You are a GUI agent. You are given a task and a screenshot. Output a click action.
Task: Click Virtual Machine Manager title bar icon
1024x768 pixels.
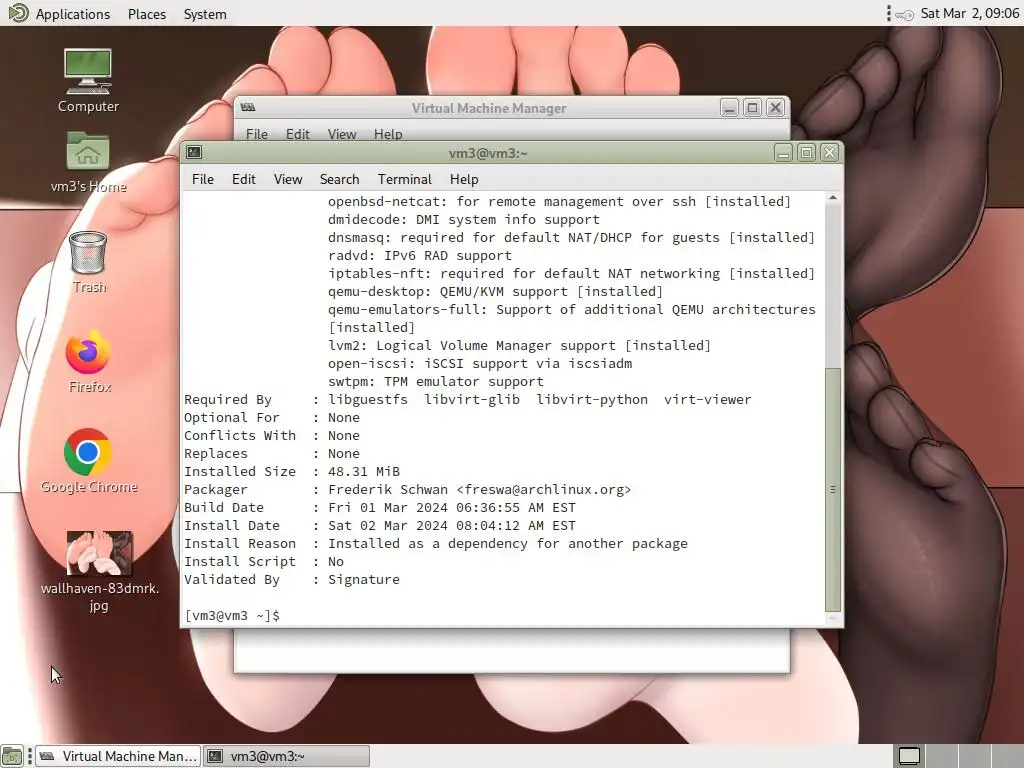(248, 108)
